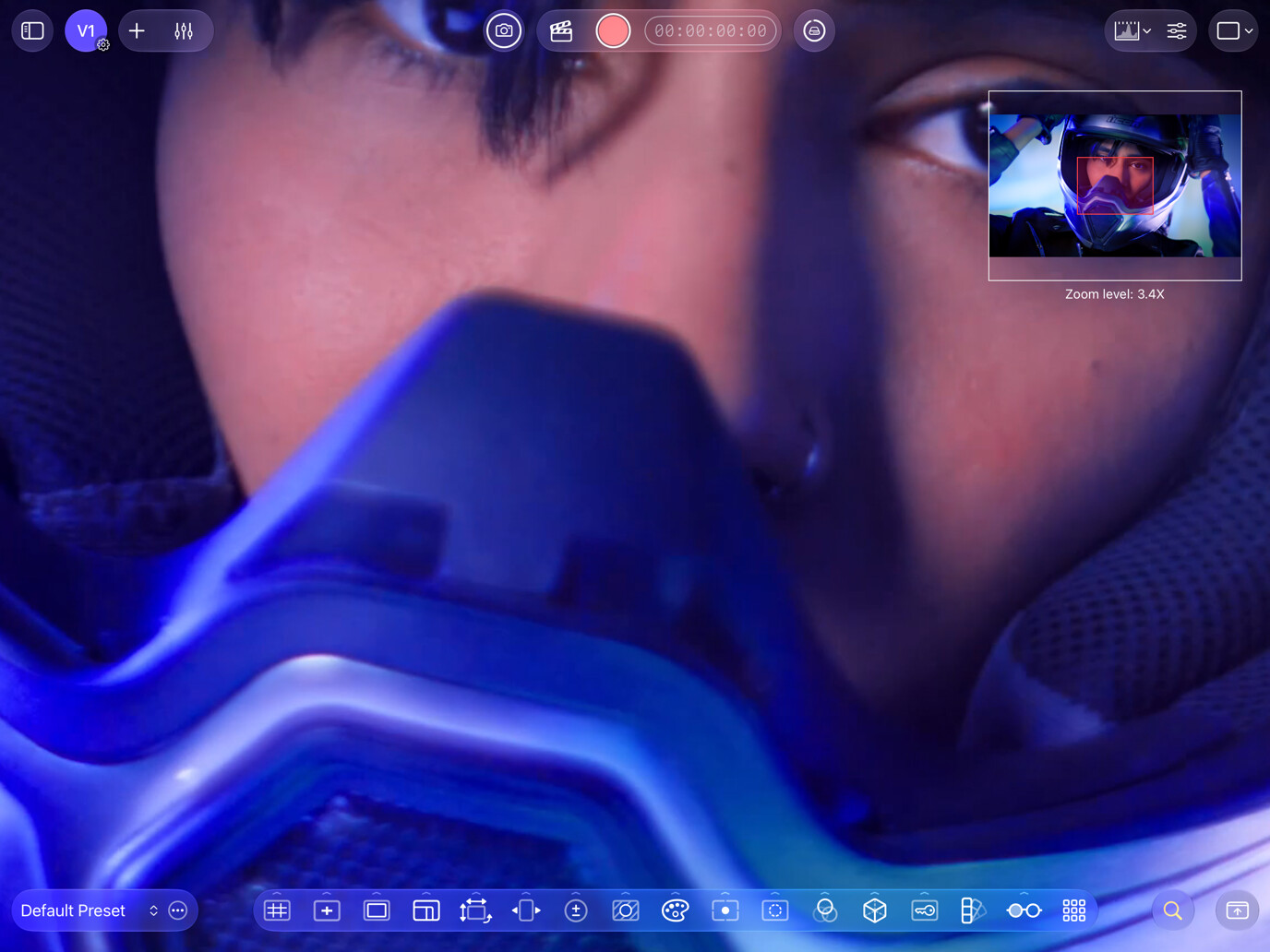Click the zoom navigator thumbnail preview
The height and width of the screenshot is (952, 1270).
click(x=1115, y=185)
